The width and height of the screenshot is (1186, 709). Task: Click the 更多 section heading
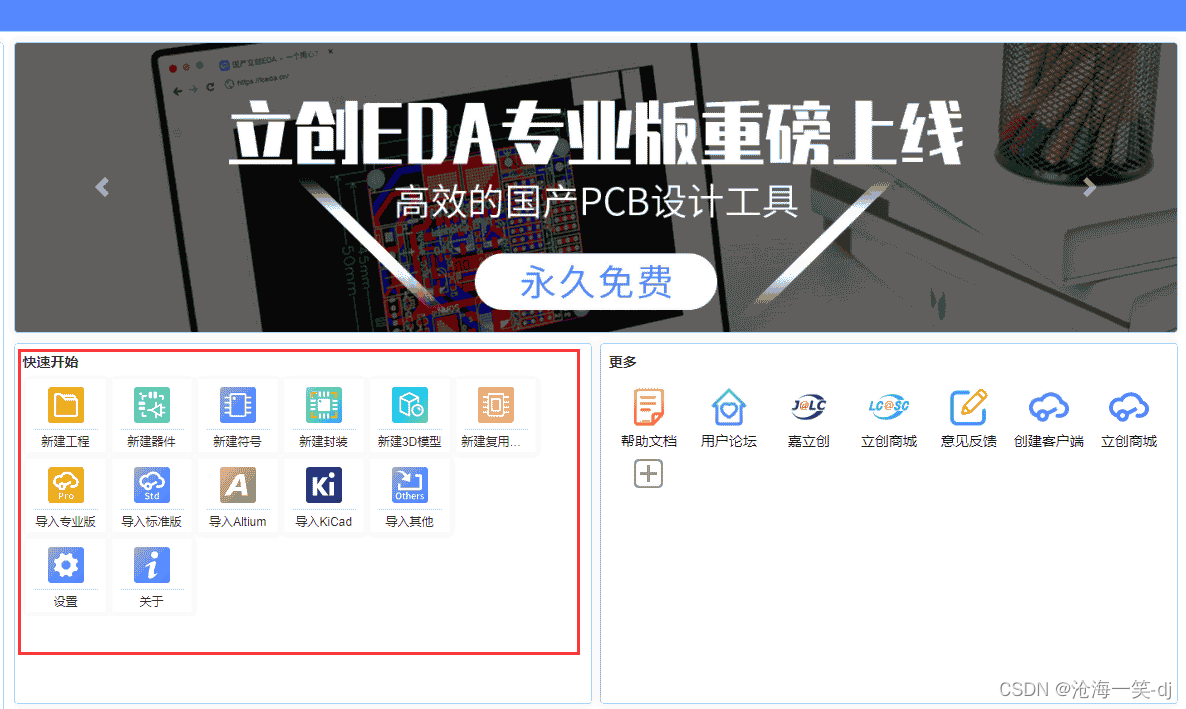tap(622, 362)
